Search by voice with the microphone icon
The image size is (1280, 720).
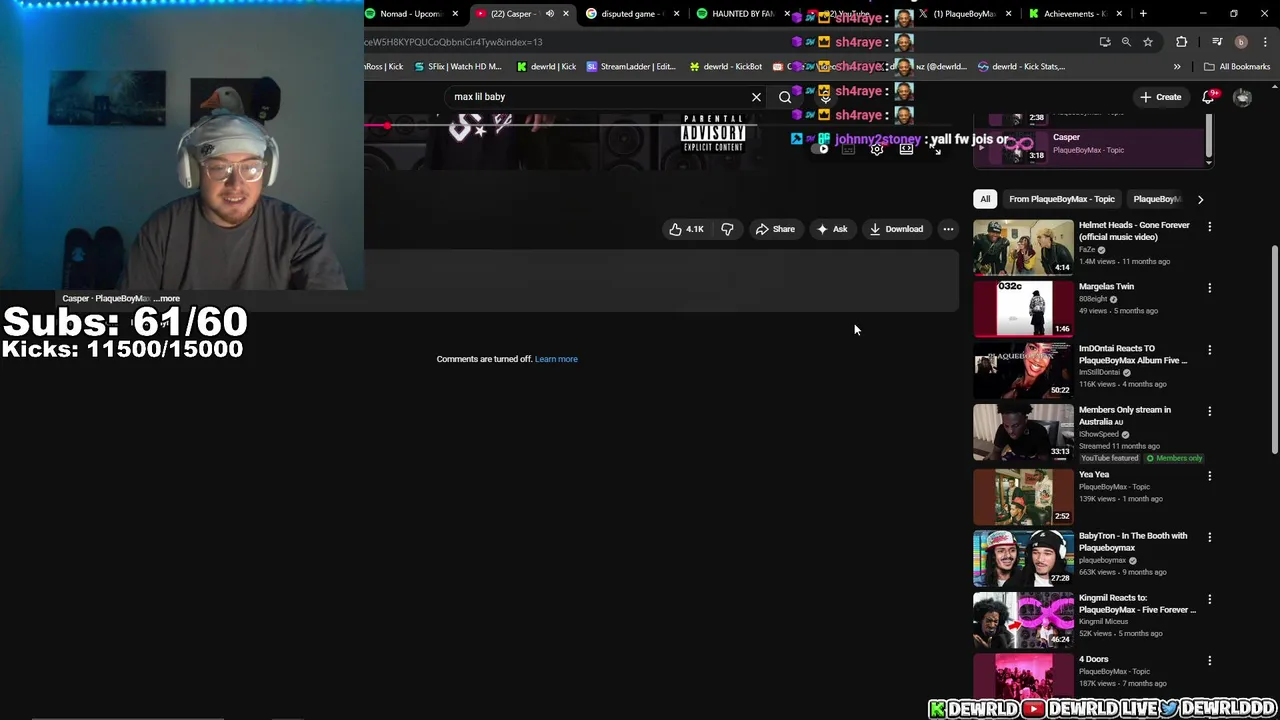coord(825,97)
